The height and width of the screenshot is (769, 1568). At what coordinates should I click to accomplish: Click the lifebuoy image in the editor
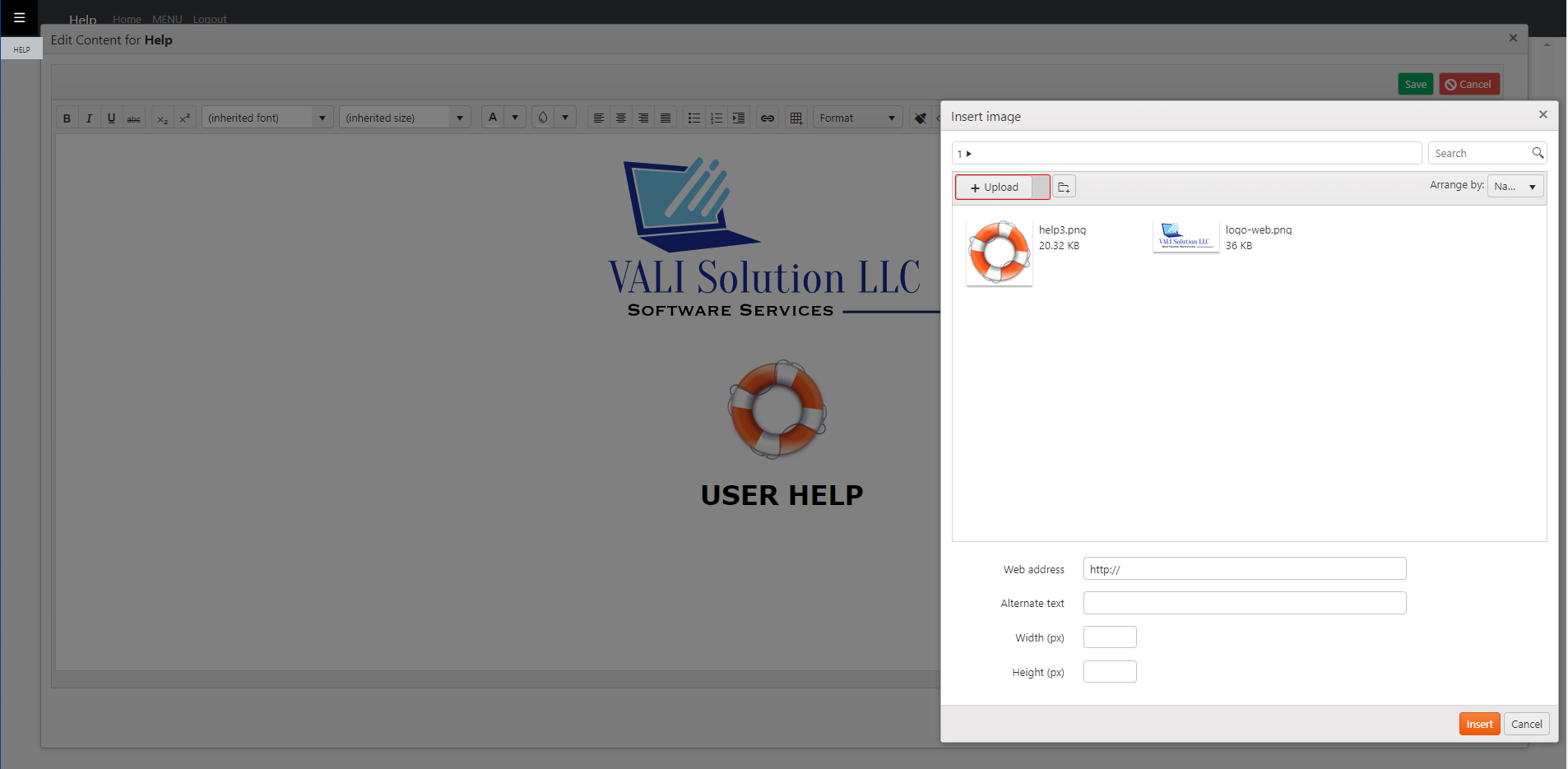(777, 409)
